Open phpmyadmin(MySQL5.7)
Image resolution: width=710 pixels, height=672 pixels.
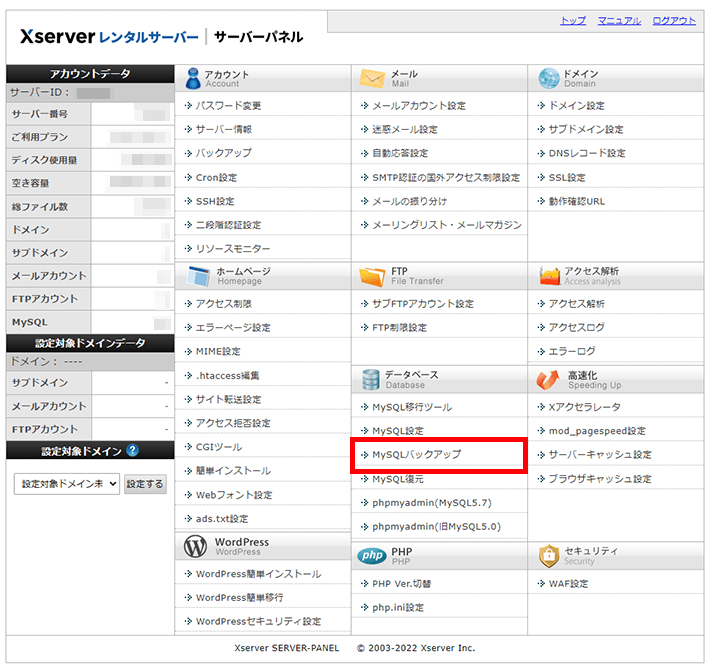[432, 503]
